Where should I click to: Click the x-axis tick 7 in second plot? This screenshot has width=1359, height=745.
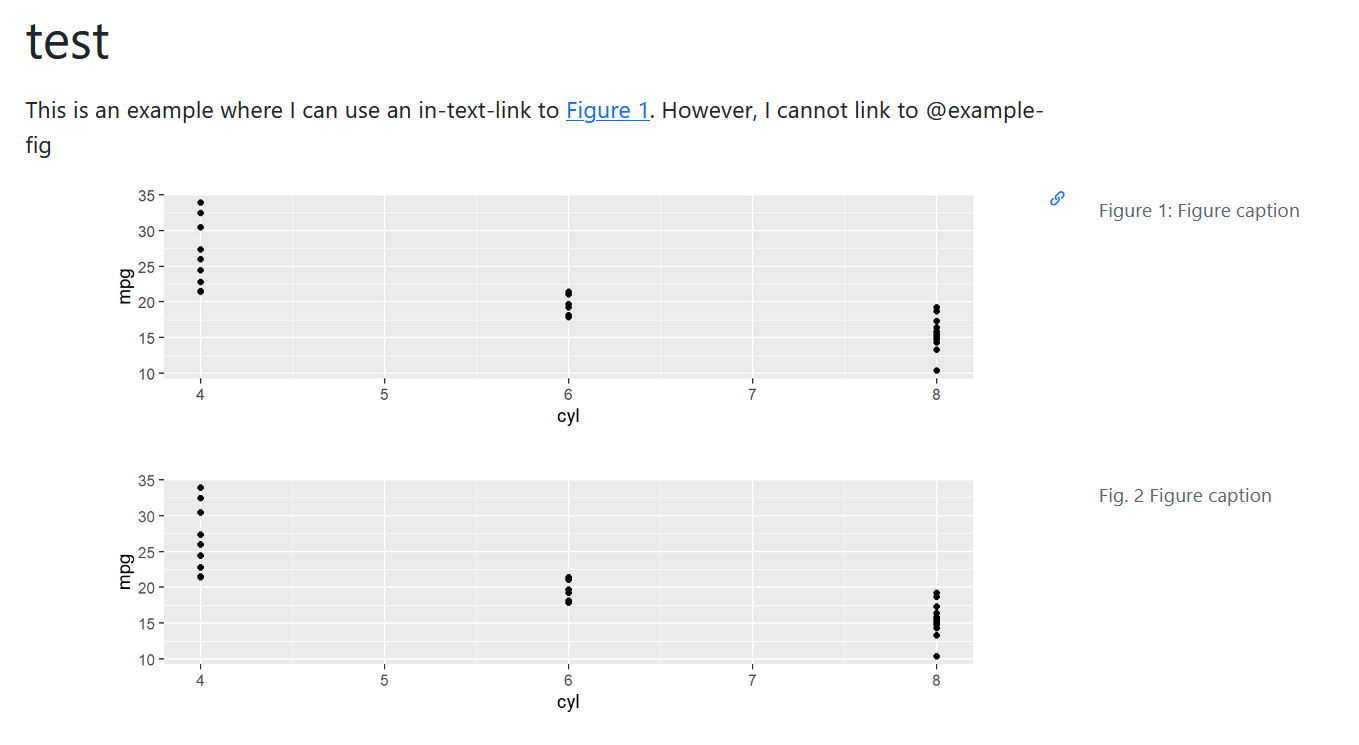(752, 680)
